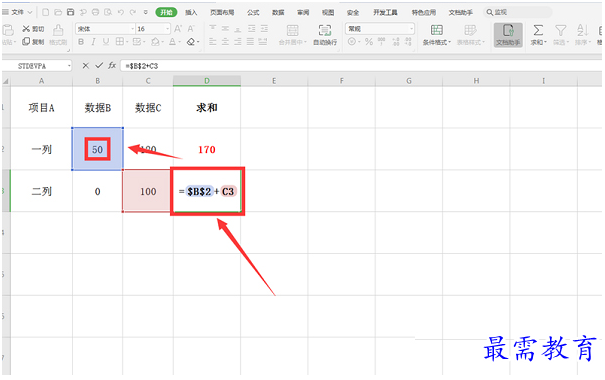
Task: Switch to the 特色应用 tab
Action: click(x=424, y=12)
